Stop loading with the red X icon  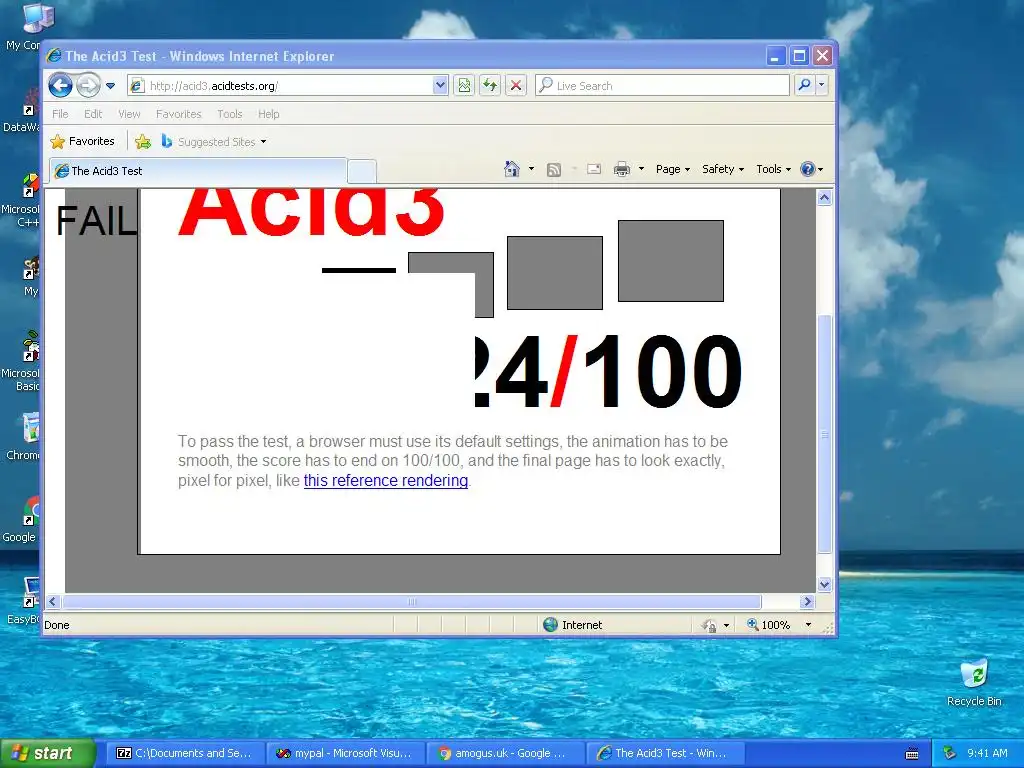516,86
